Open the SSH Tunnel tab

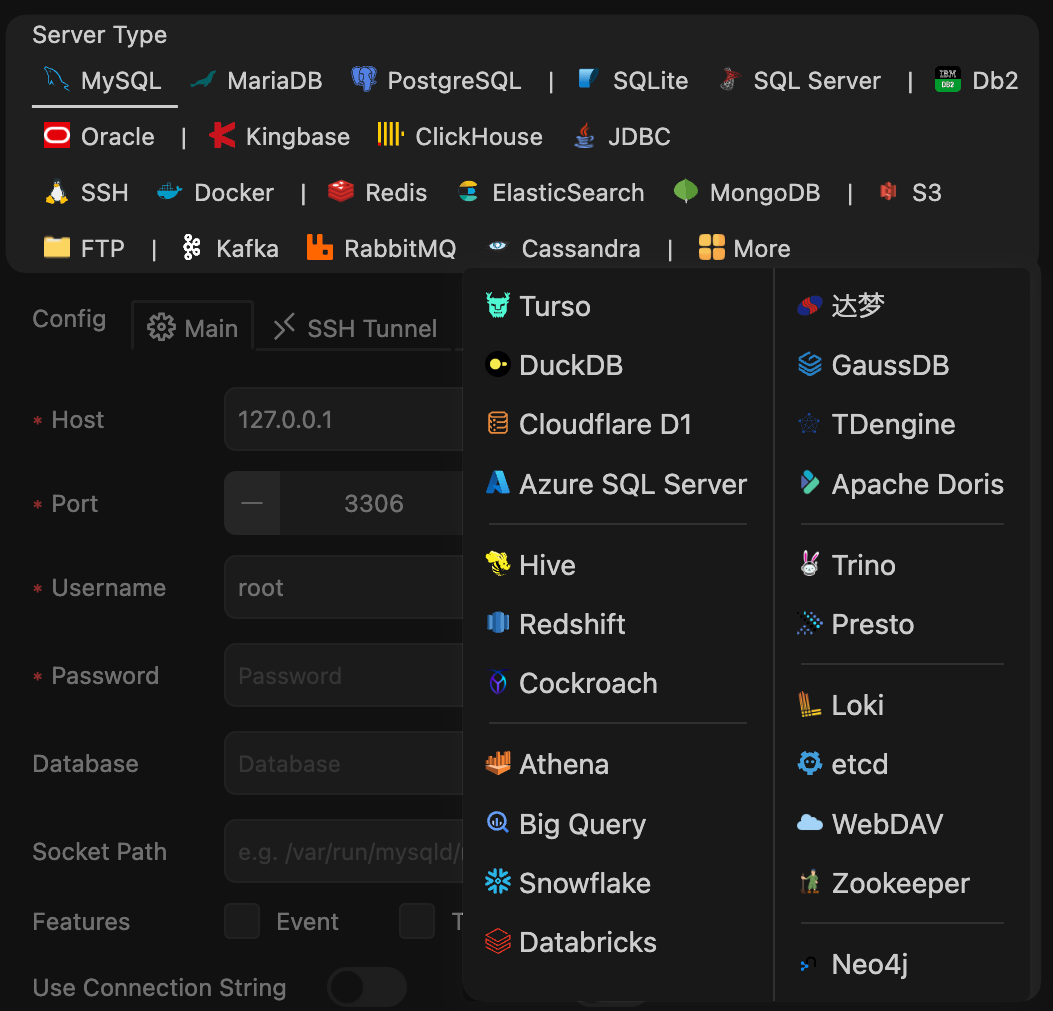click(x=355, y=328)
